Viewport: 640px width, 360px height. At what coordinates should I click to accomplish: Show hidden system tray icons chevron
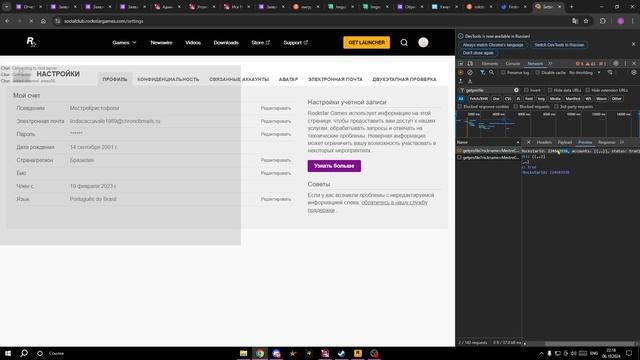coord(541,353)
